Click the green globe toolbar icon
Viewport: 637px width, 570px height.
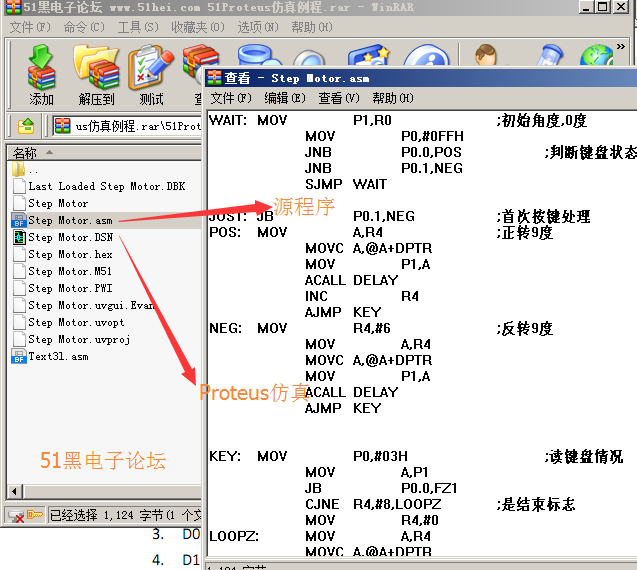(596, 55)
